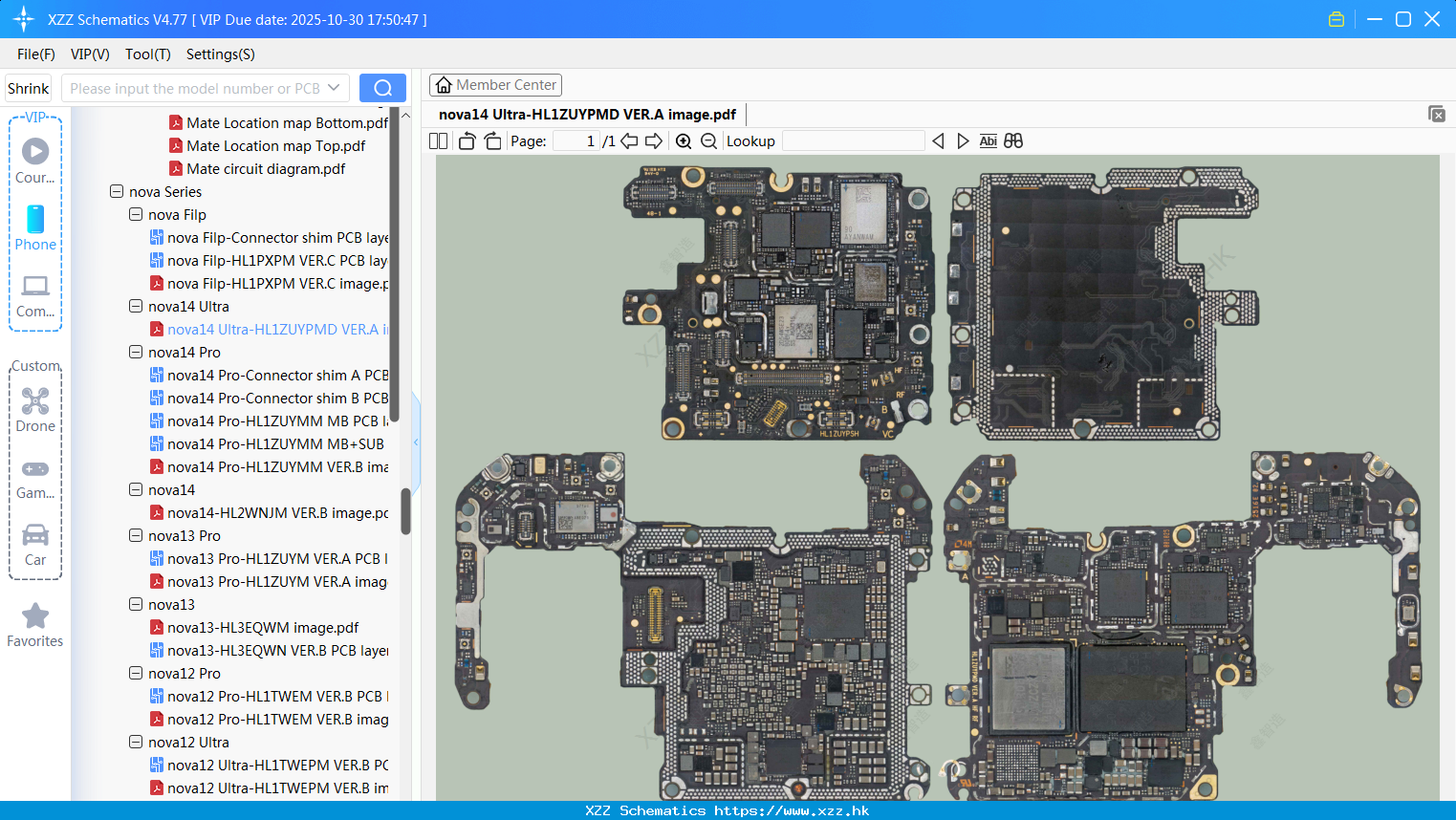The width and height of the screenshot is (1456, 820).
Task: Open nova12 Ultra-HL1TWEPM VER.B PCB file
Action: [269, 765]
